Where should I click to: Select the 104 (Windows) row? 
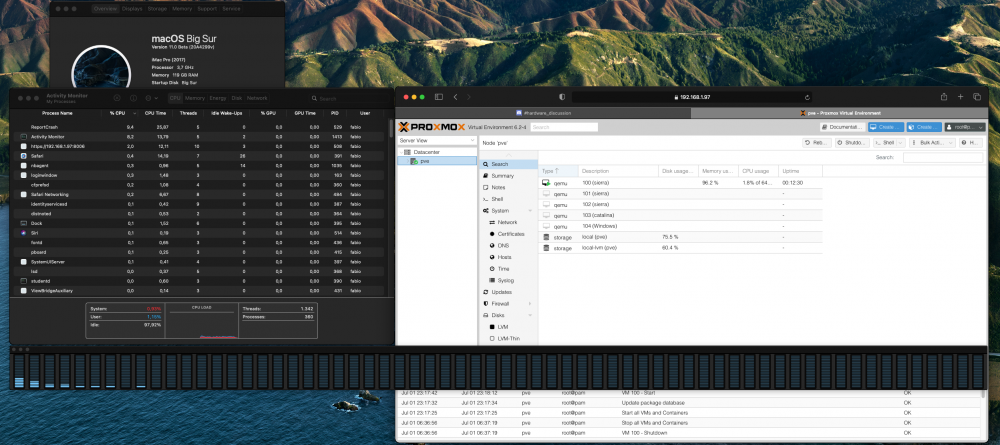coord(680,226)
